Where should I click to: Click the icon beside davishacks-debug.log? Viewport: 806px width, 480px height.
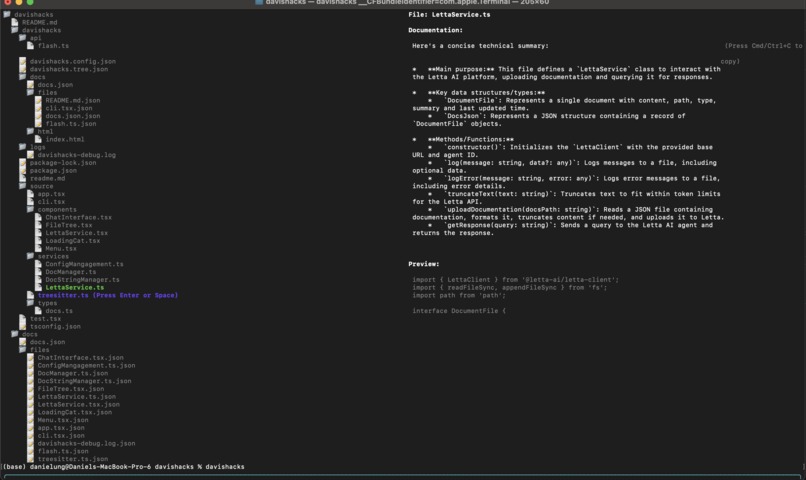click(30, 155)
